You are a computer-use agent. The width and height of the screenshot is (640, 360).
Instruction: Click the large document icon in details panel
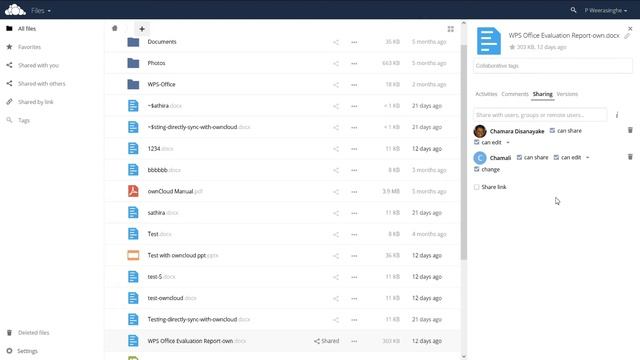(489, 41)
